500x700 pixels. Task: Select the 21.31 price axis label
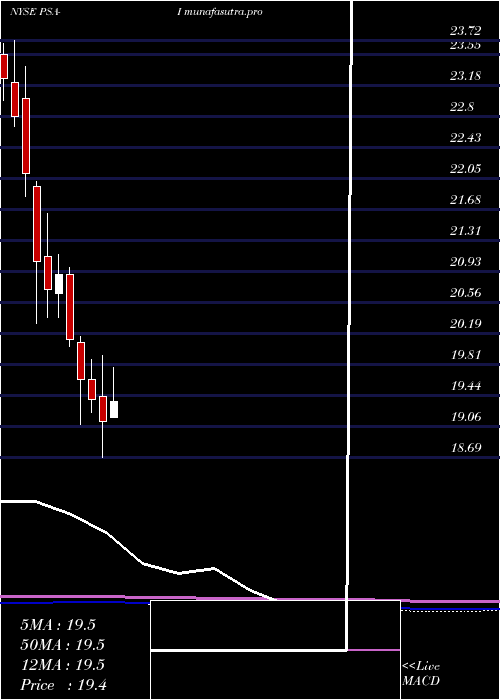(x=466, y=231)
